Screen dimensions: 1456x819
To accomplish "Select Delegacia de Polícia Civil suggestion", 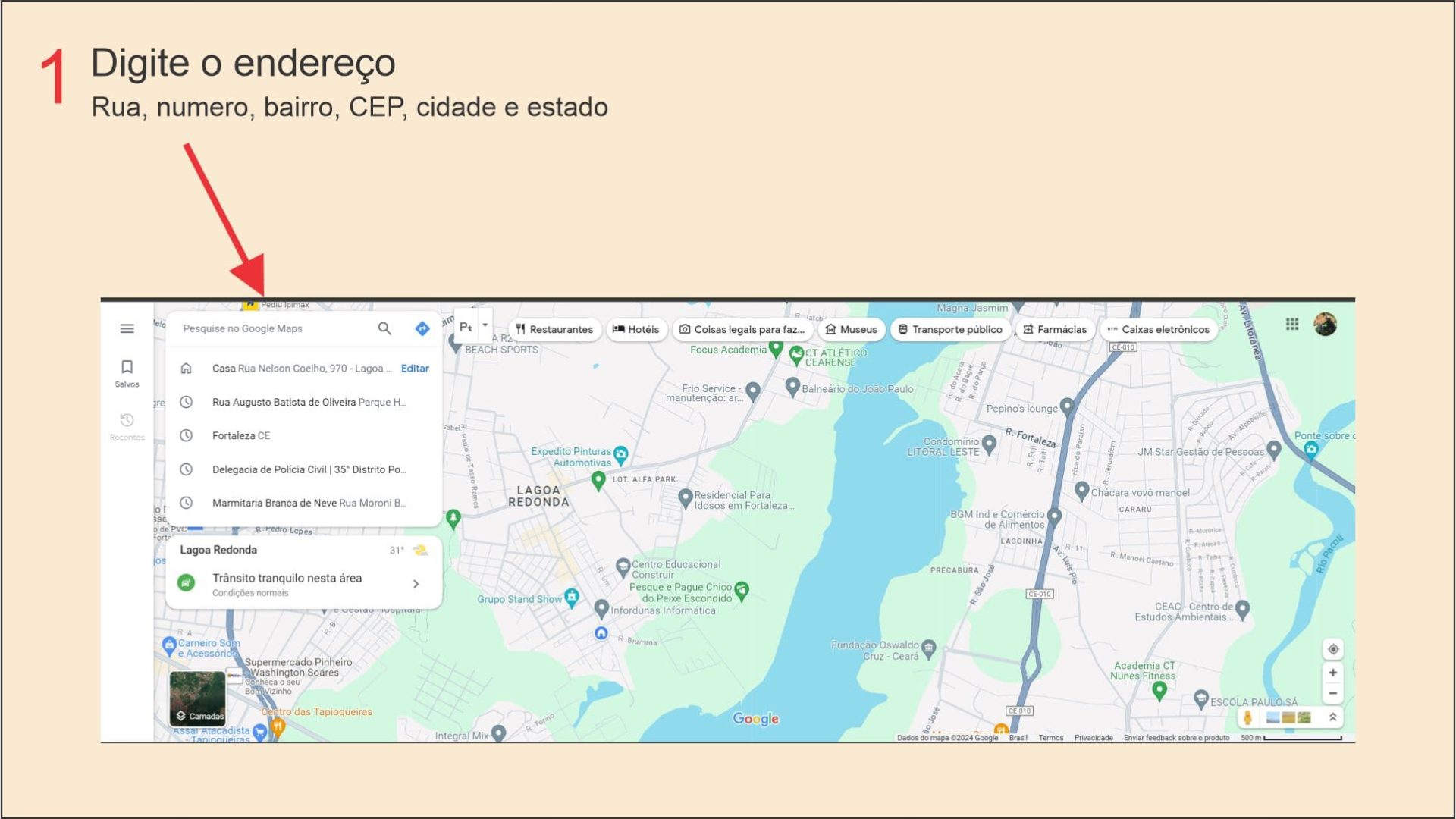I will [x=303, y=469].
